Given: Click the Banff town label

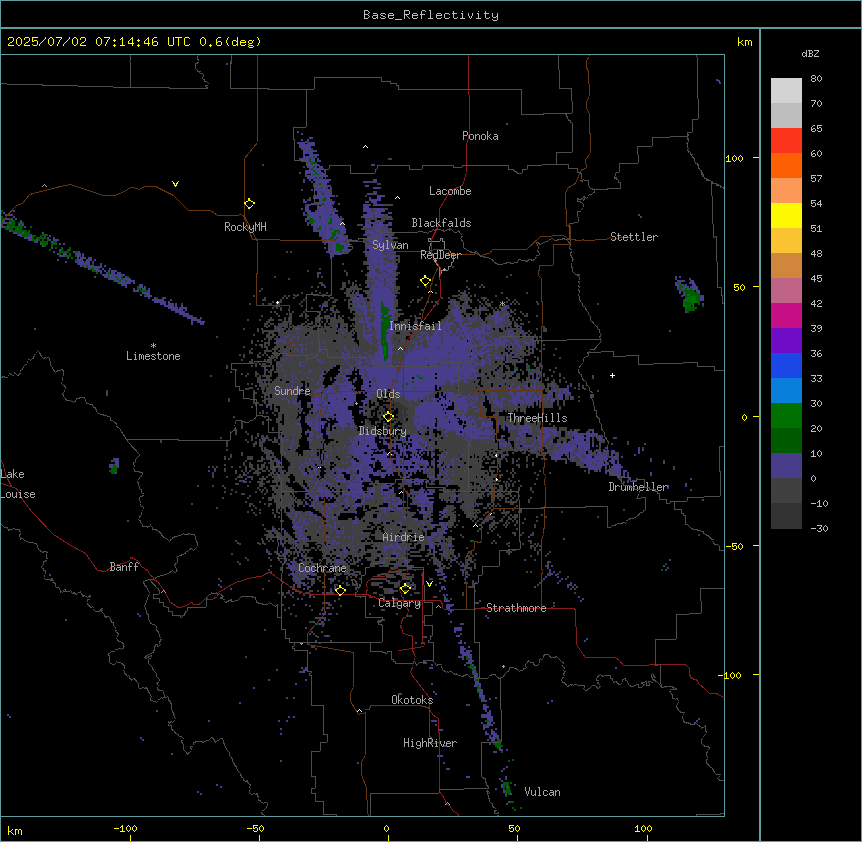Looking at the screenshot, I should coord(124,567).
